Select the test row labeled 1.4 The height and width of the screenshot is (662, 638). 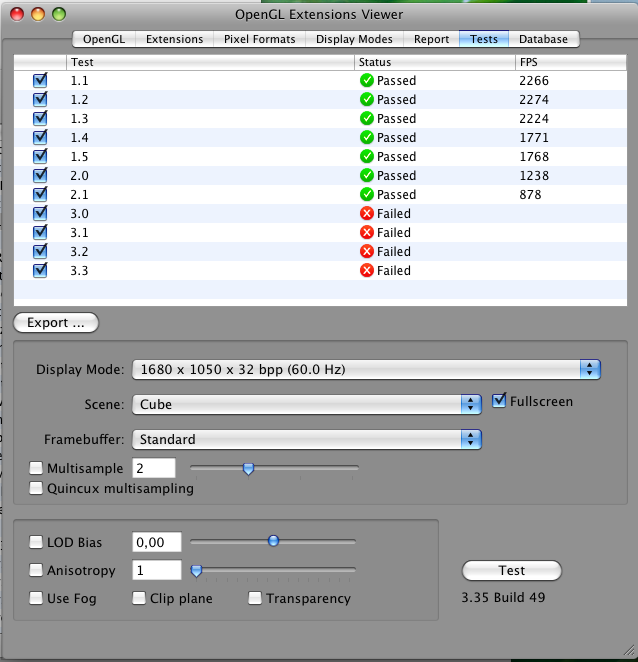(x=320, y=137)
